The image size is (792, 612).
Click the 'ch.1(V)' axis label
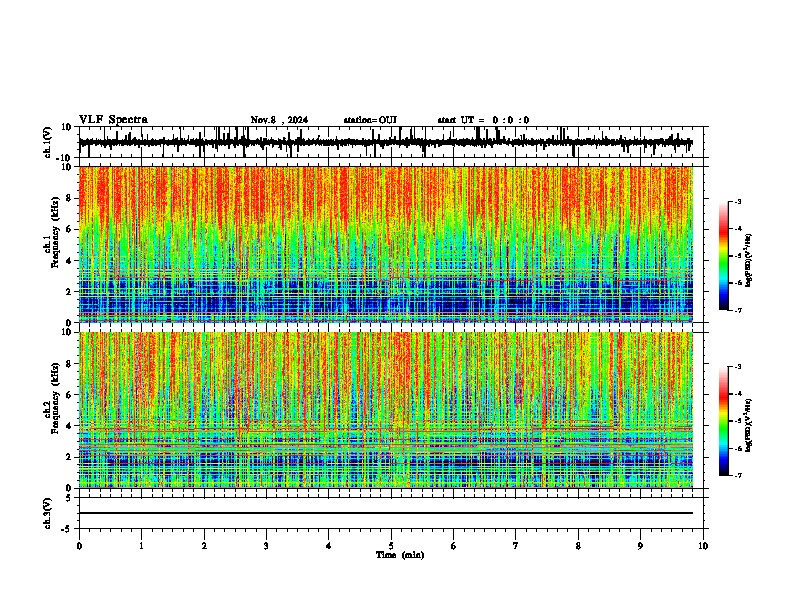point(48,142)
